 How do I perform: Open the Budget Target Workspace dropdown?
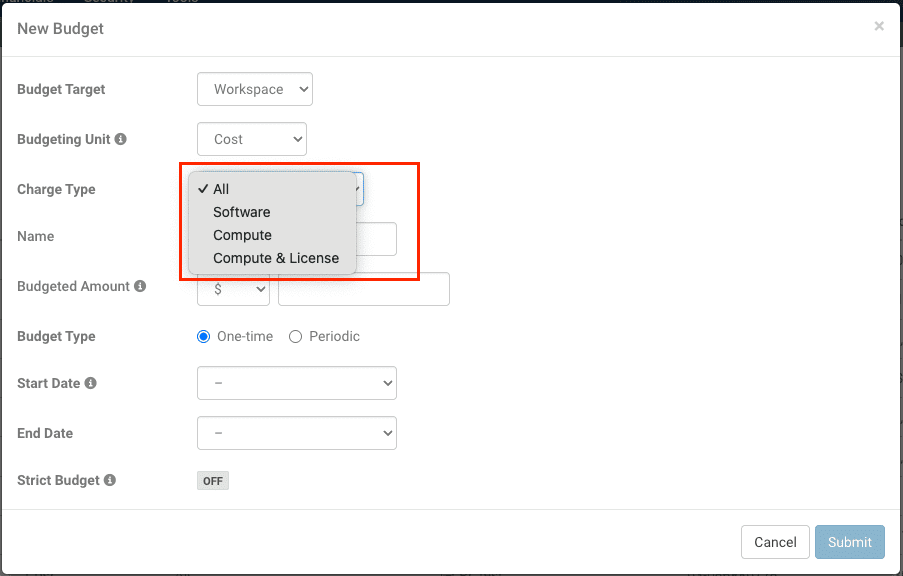tap(255, 89)
